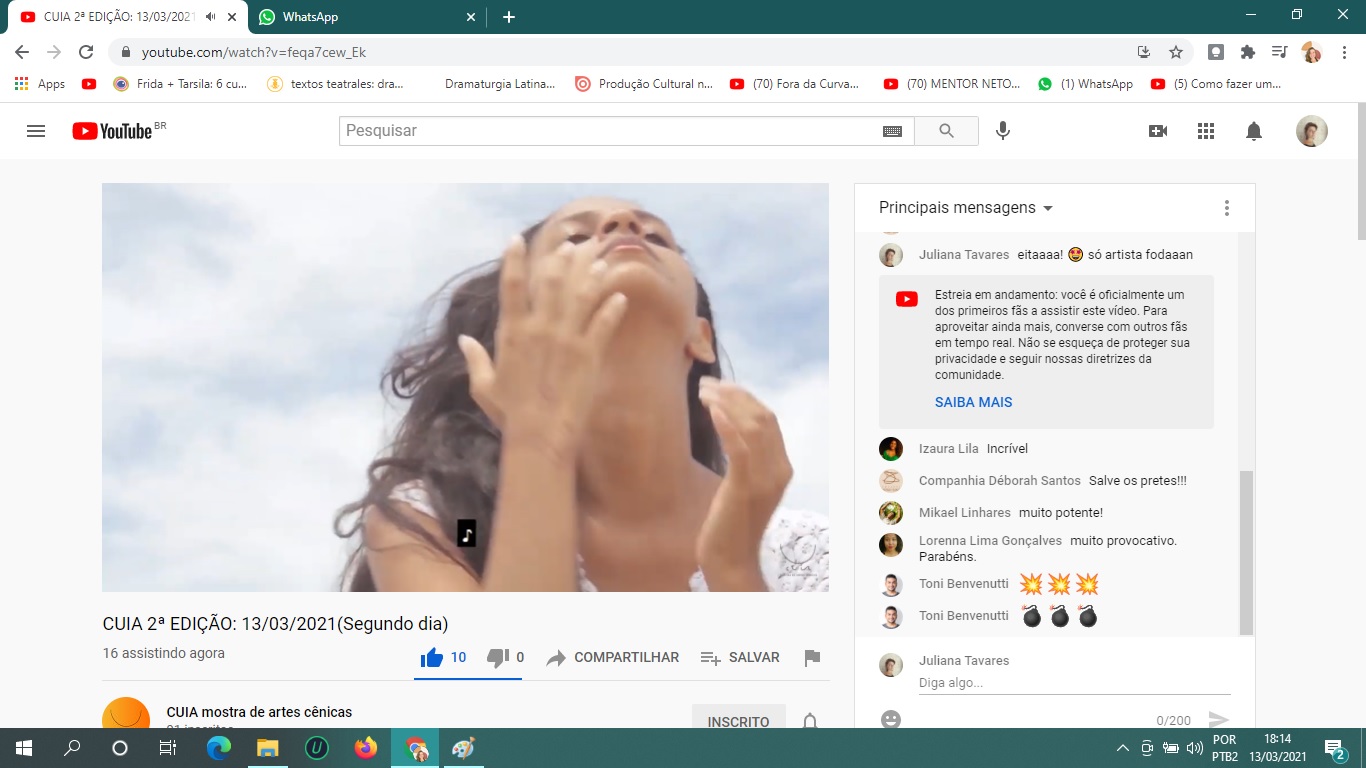The width and height of the screenshot is (1366, 768).
Task: Toggle the like thumbs-up on the video
Action: 432,657
